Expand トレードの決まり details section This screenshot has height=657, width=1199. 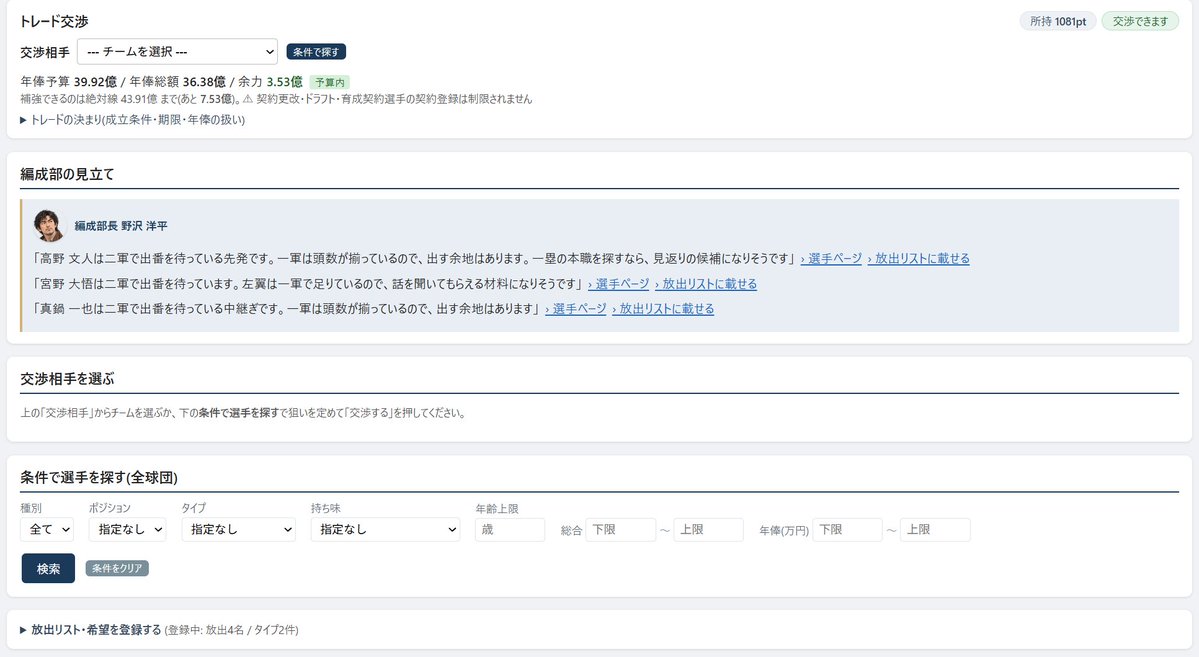pos(132,120)
